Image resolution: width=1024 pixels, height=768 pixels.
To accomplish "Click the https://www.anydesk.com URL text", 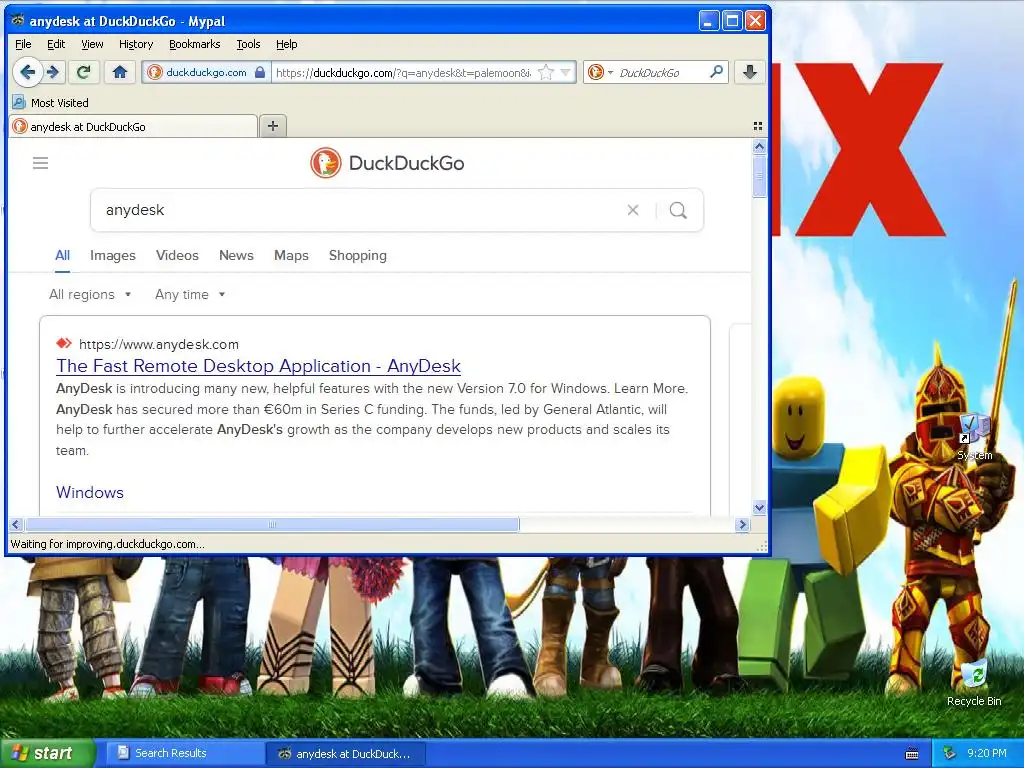I will click(x=159, y=344).
